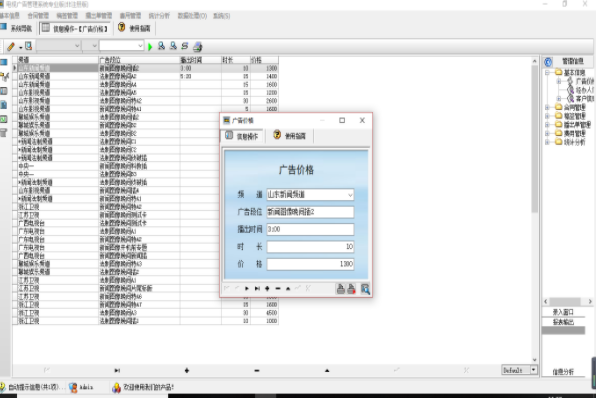
Task: Click the red-marked printer icon in the dialog footer
Action: click(351, 289)
